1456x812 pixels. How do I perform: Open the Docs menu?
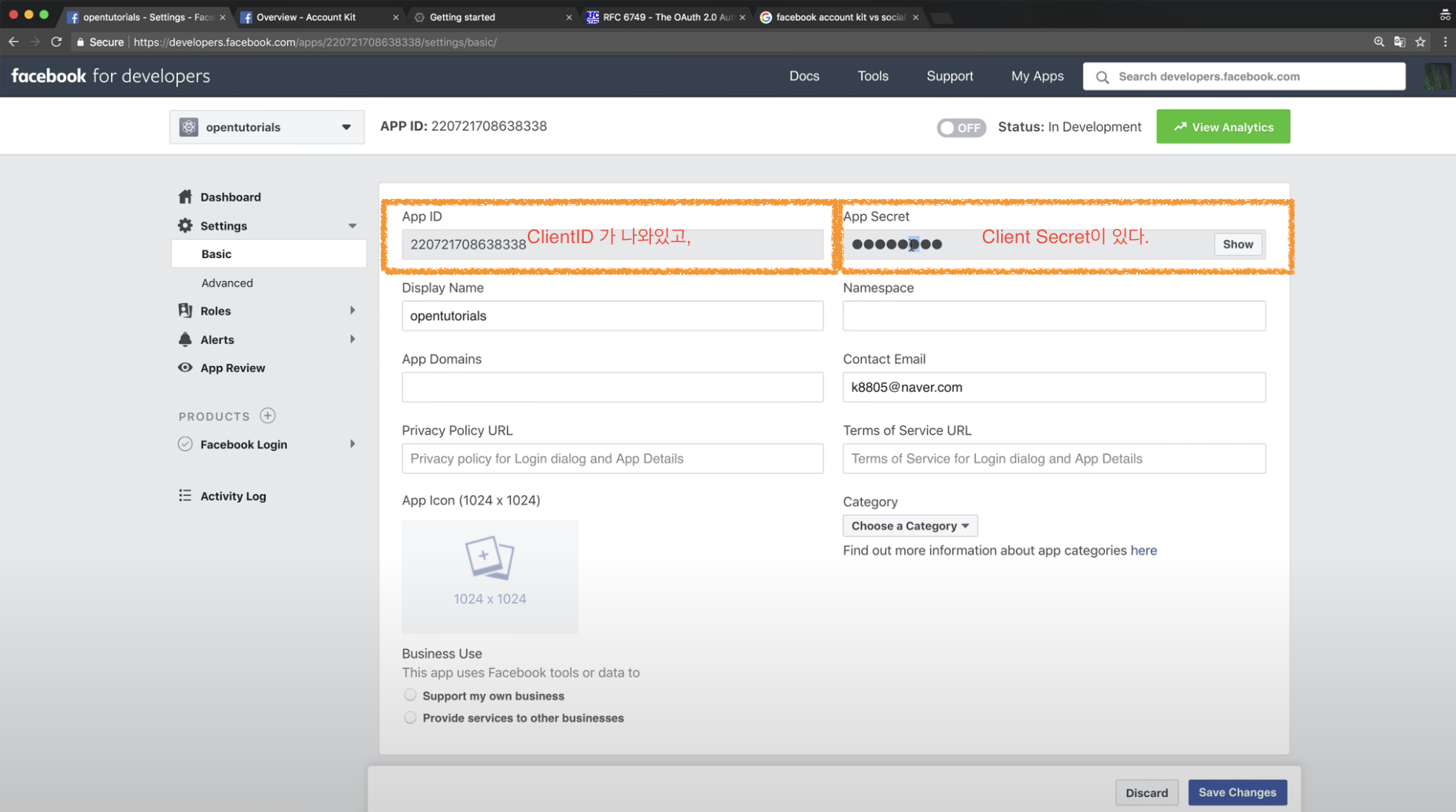tap(804, 76)
